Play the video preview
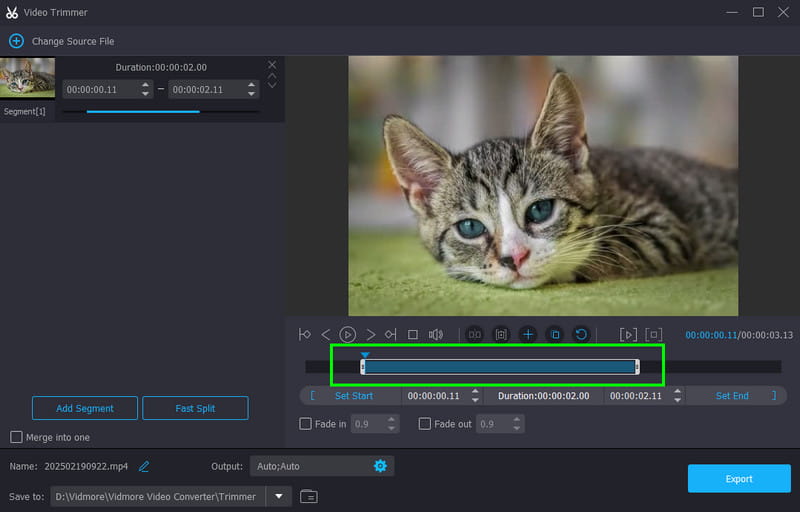 [347, 335]
